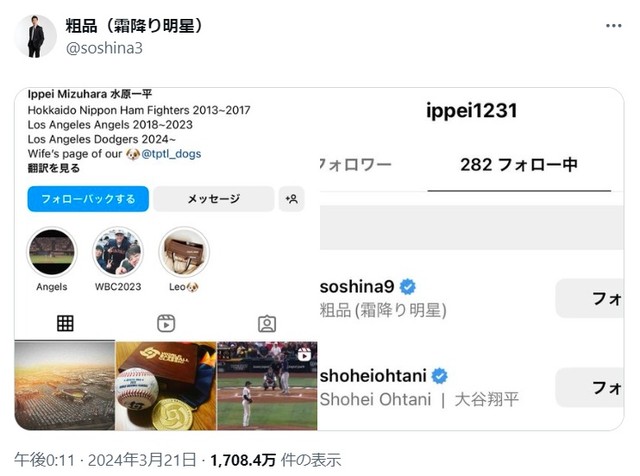
Task: Click the add-person suggestion icon button
Action: 291,199
